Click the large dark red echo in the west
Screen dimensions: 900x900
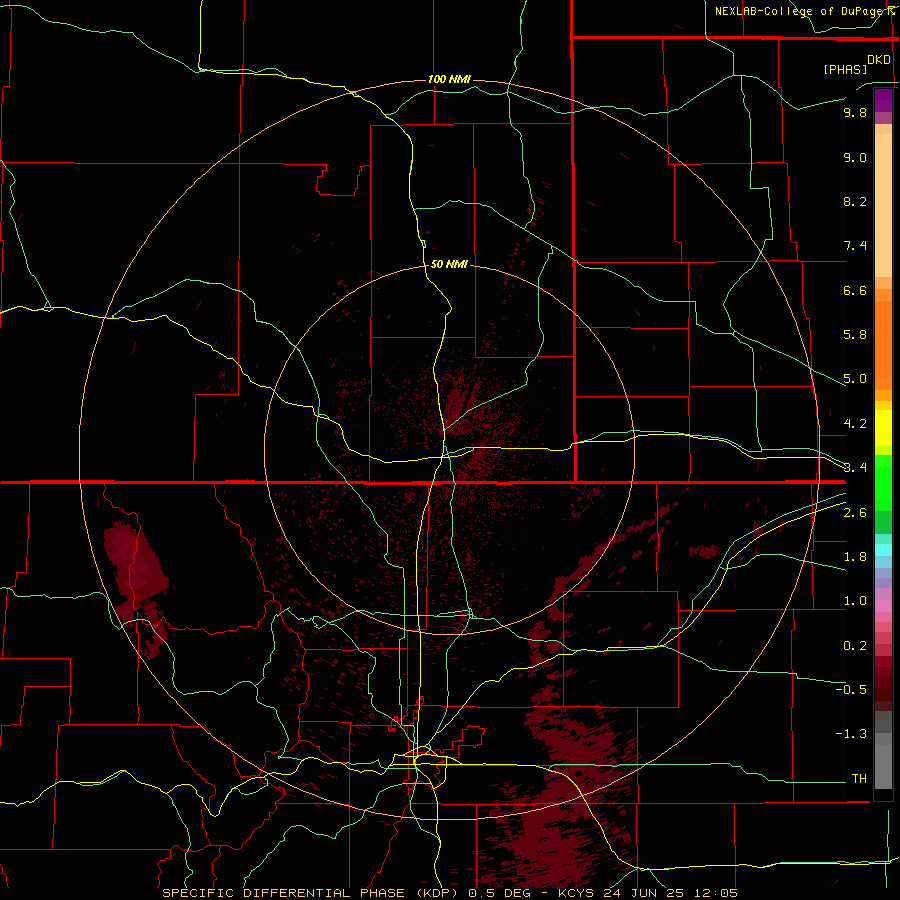pos(136,565)
